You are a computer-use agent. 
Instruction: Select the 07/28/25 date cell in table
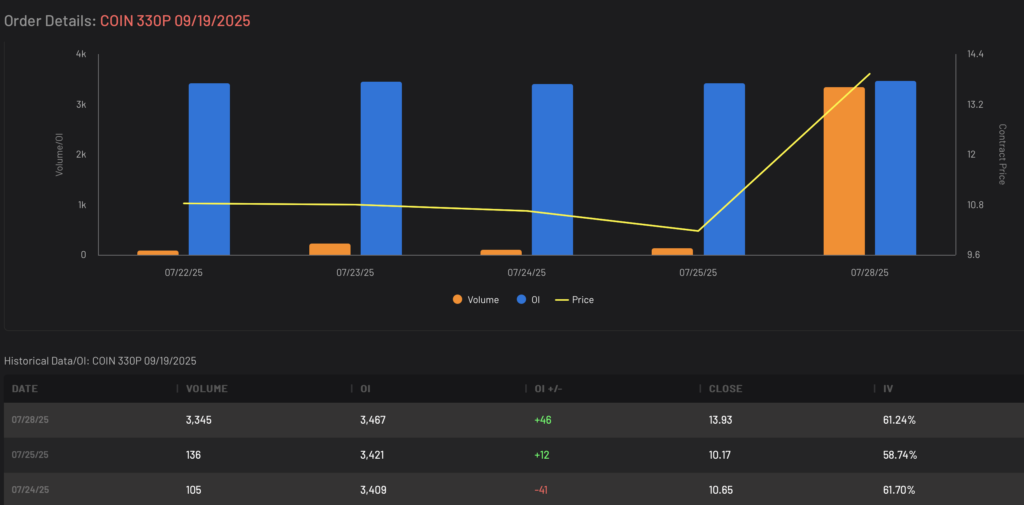click(30, 419)
